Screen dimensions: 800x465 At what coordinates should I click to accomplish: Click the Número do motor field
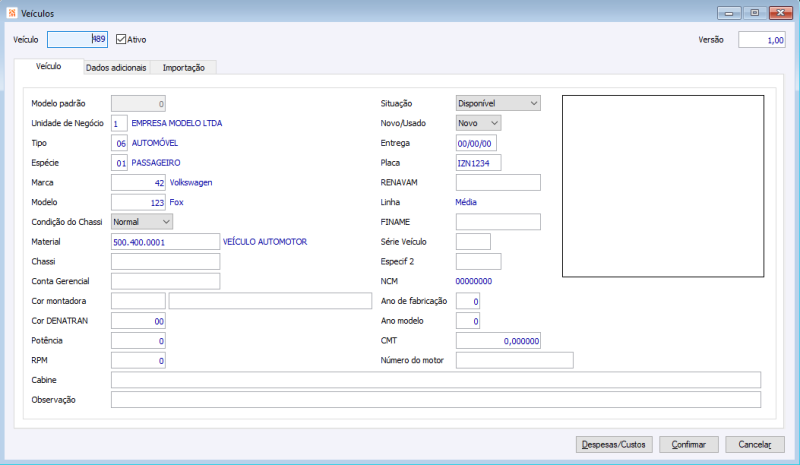[x=514, y=360]
